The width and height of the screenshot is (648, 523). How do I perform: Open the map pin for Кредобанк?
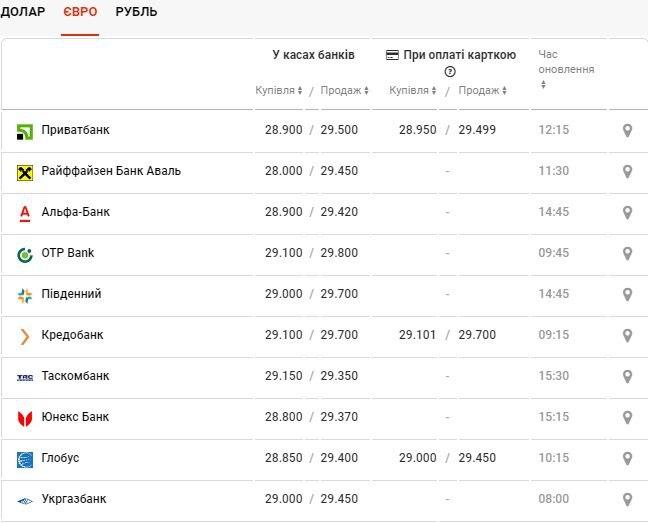pyautogui.click(x=627, y=335)
